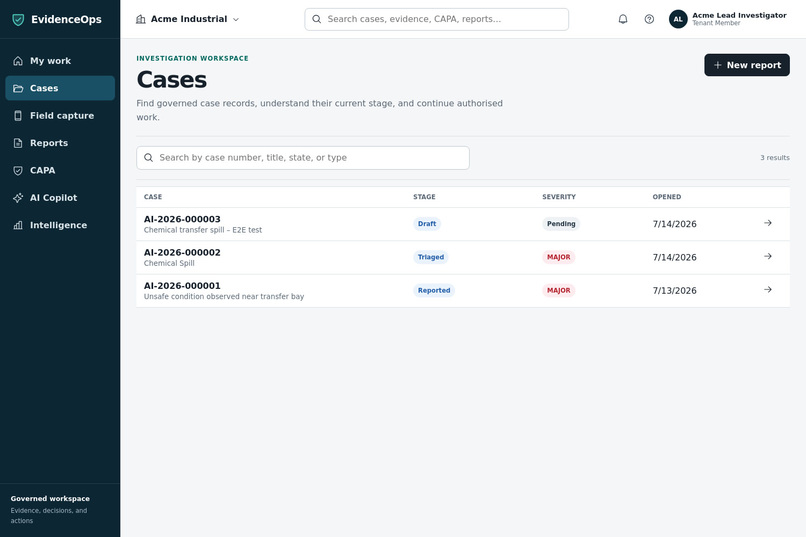This screenshot has width=806, height=537.
Task: Click MAJOR badge on case AI-2026-000002
Action: point(558,257)
